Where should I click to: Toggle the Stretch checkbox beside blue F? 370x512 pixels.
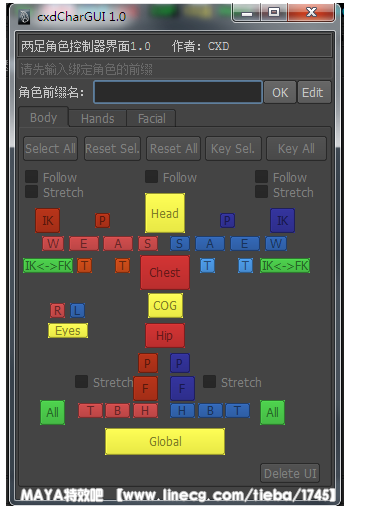click(209, 382)
